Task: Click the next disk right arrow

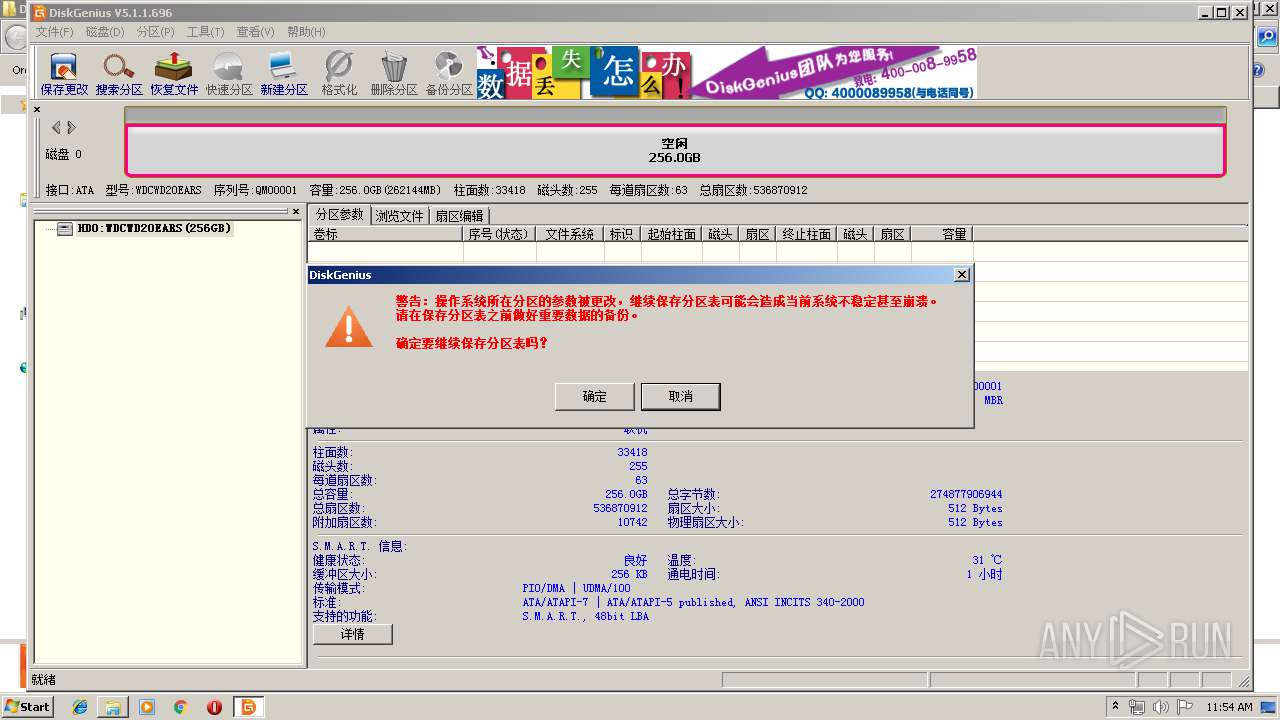Action: (x=72, y=127)
